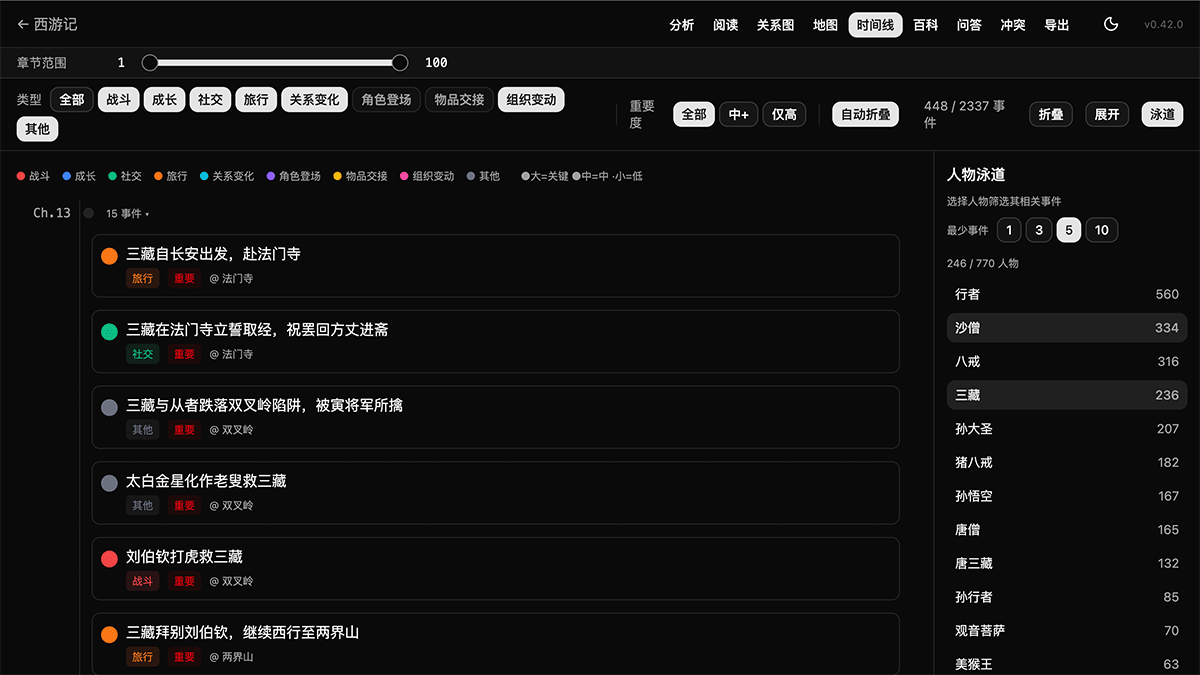
Task: Switch importance filter to 中+
Action: [x=738, y=114]
